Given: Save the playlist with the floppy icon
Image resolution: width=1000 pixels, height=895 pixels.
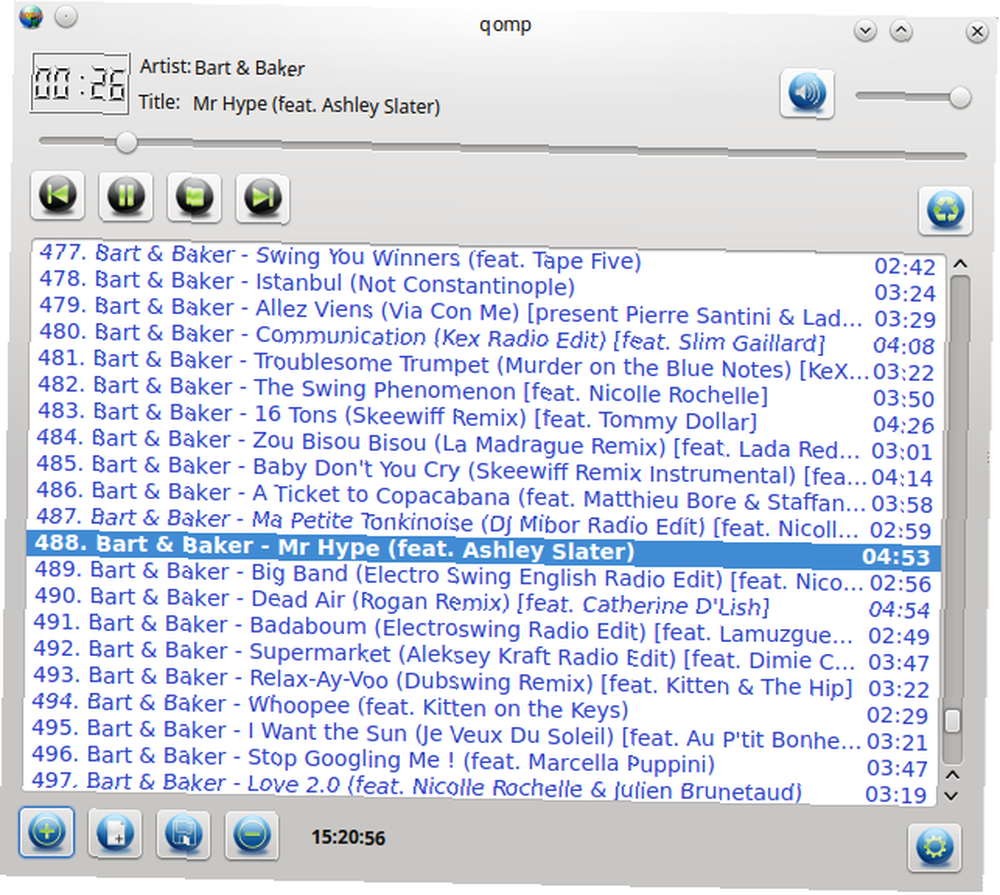Looking at the screenshot, I should point(184,834).
